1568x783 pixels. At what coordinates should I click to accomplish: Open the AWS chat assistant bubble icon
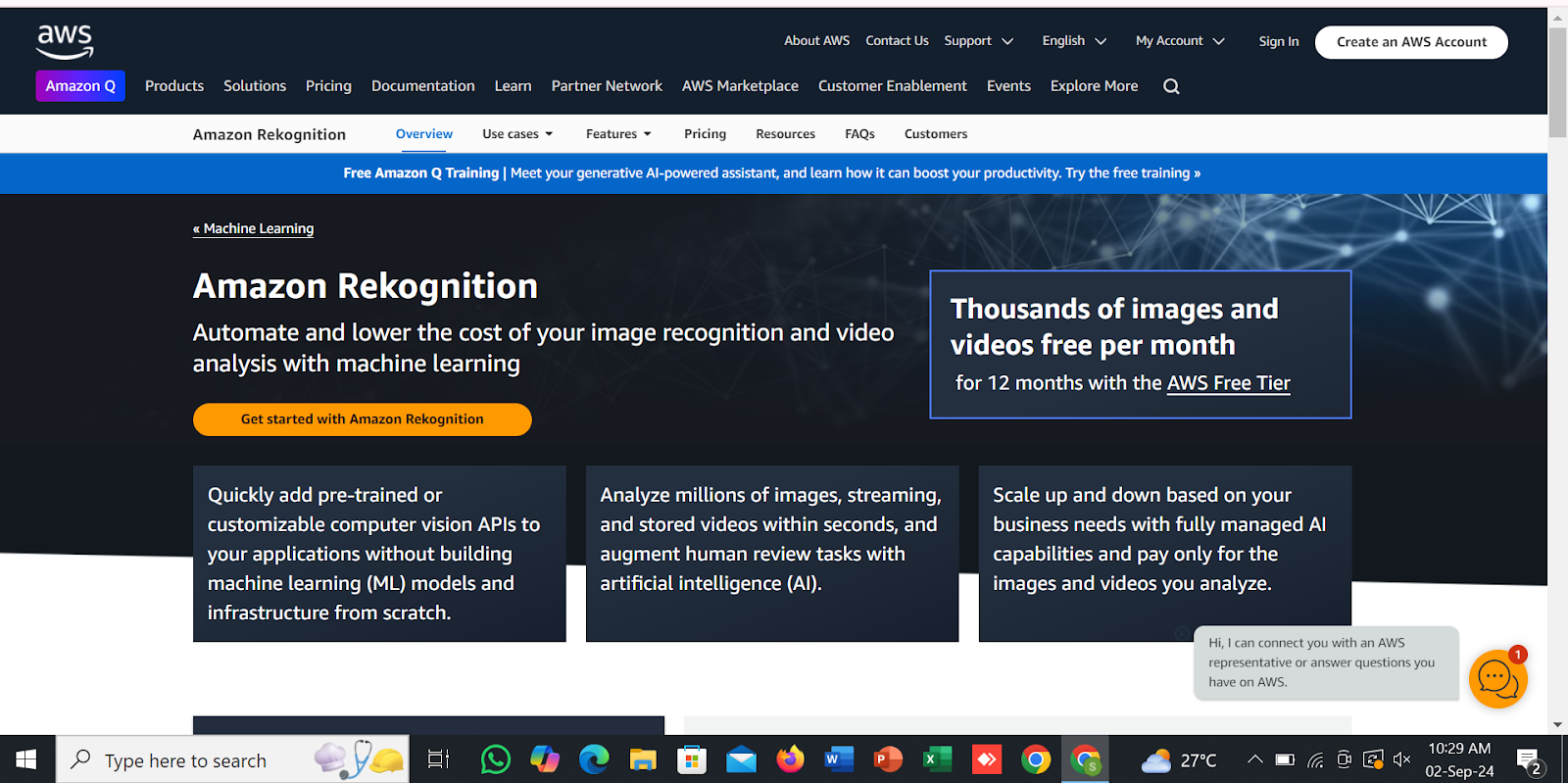(1497, 678)
